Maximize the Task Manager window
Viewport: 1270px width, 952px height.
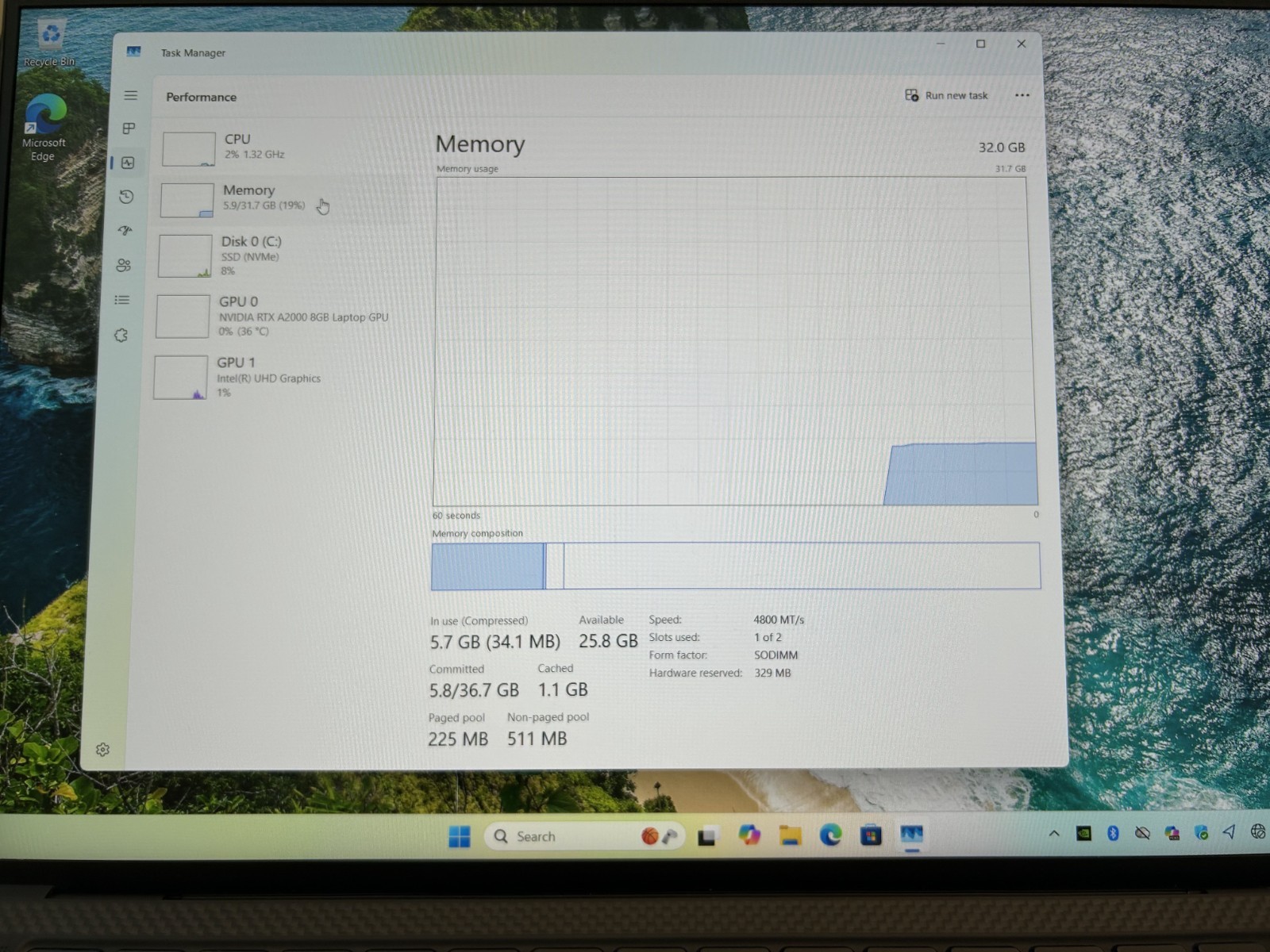pos(980,44)
